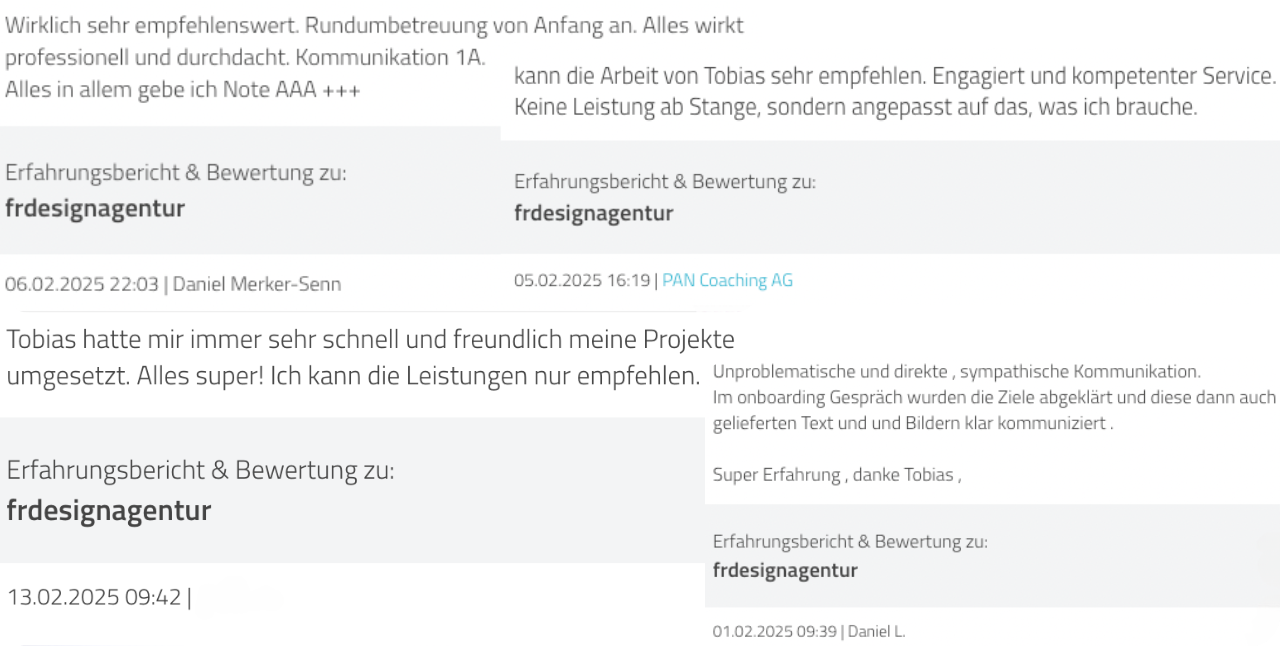Screen dimensions: 1280x646
Task: Click the author name Daniel Merker-Senn
Action: [257, 284]
